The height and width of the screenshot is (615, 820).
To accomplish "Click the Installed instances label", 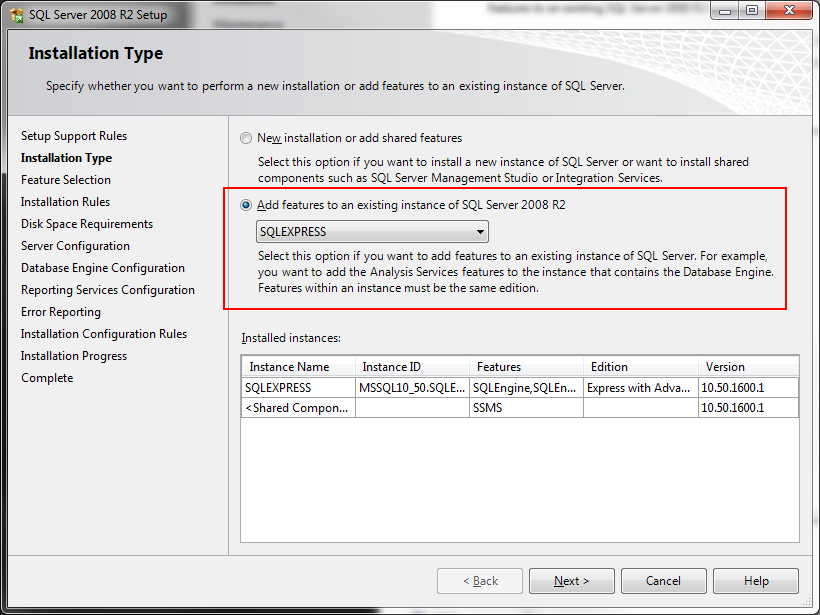I will [291, 338].
